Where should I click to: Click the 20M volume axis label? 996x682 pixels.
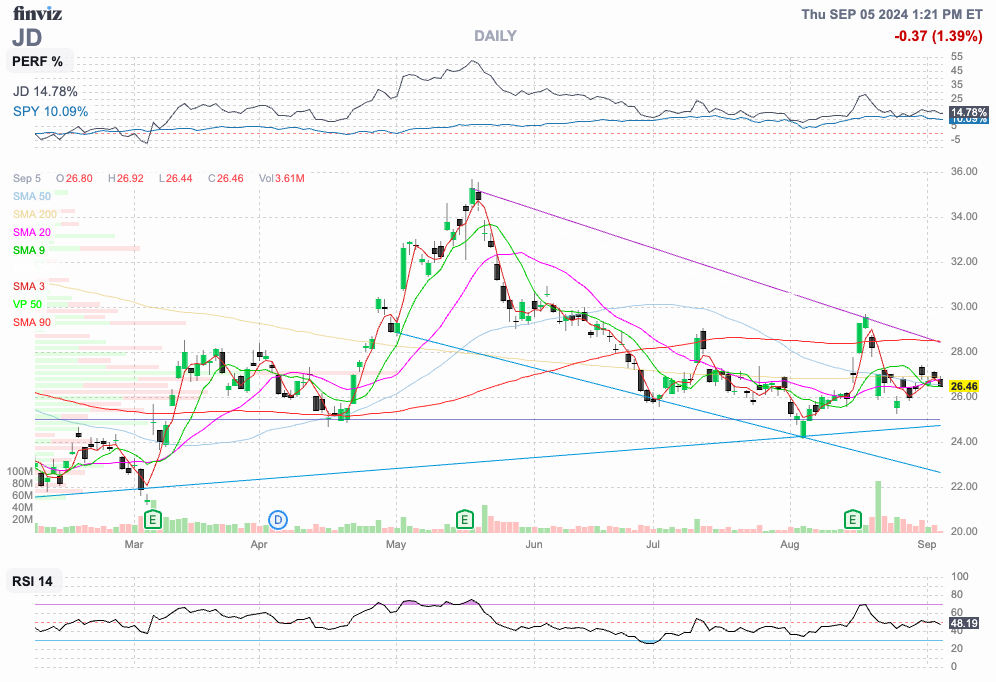tap(22, 519)
